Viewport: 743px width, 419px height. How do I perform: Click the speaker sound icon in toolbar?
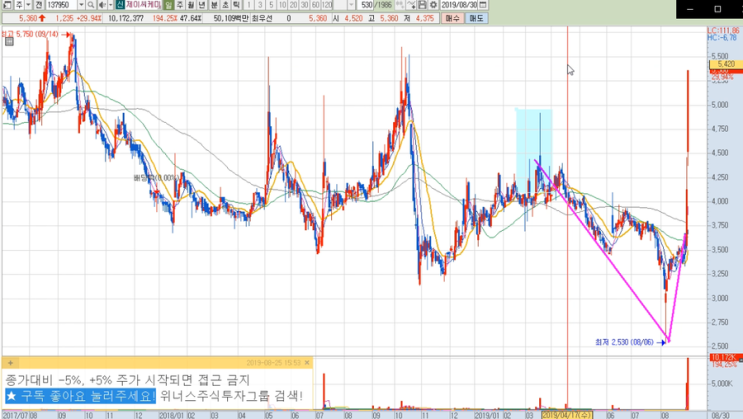(x=102, y=5)
